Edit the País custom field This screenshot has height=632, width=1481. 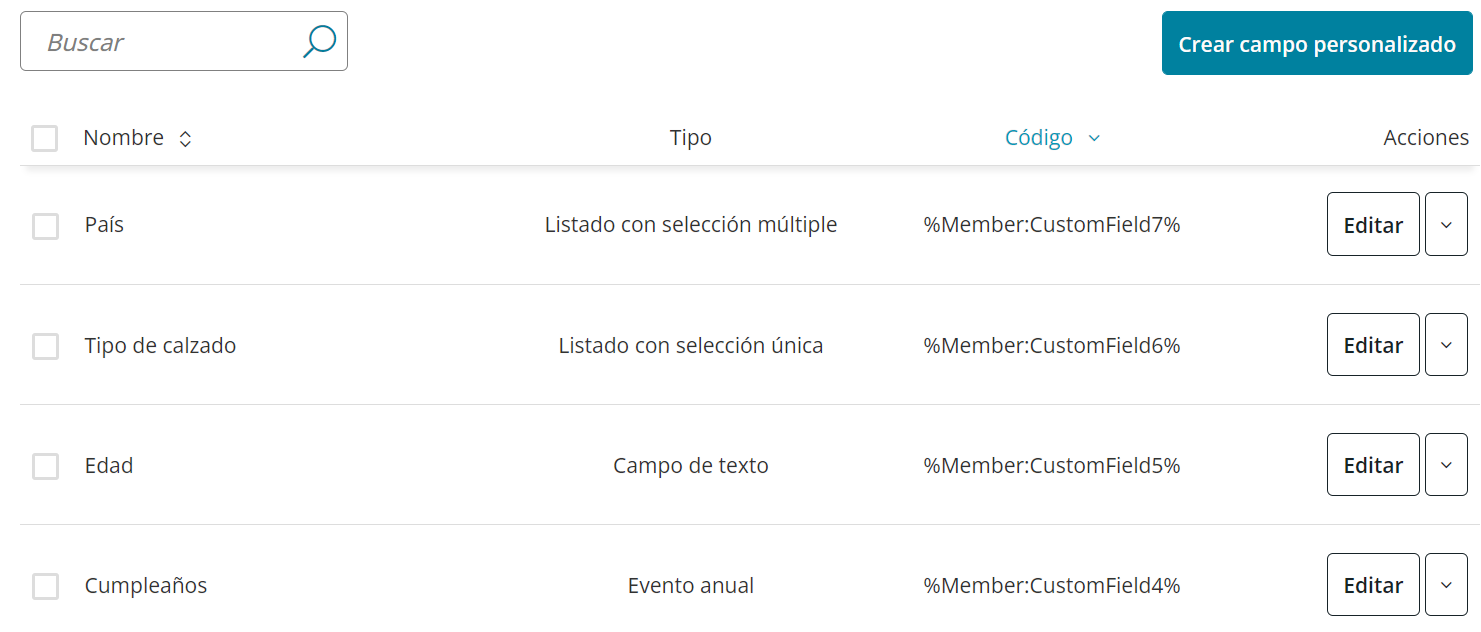[x=1373, y=224]
